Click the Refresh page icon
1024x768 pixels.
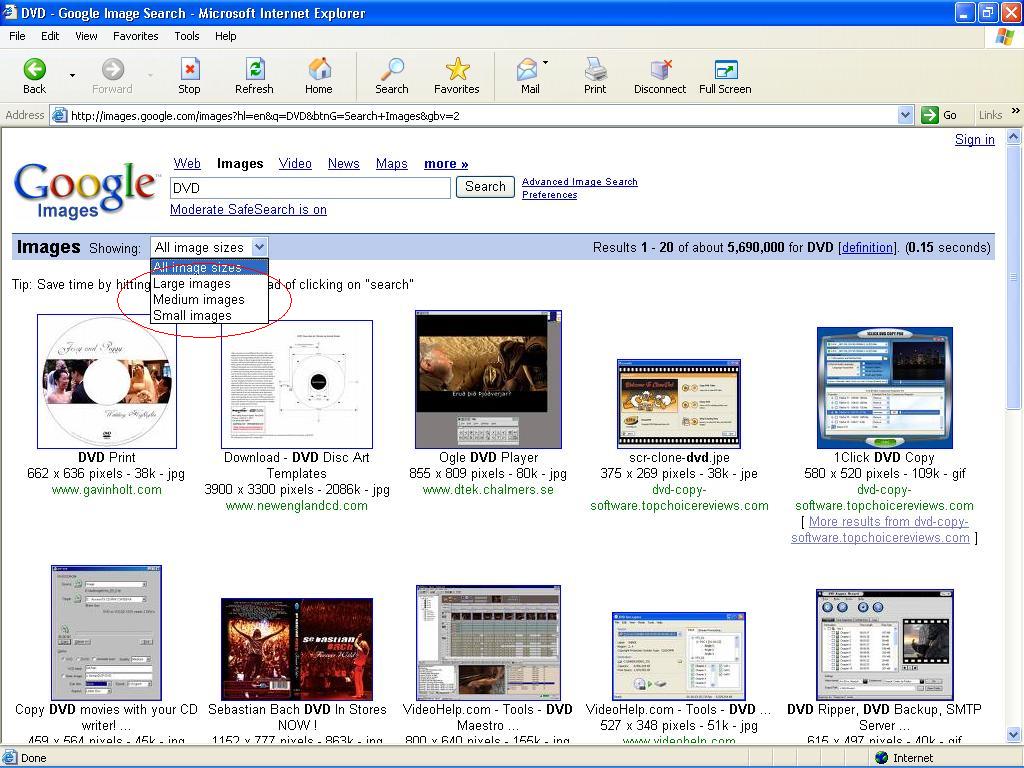point(255,69)
